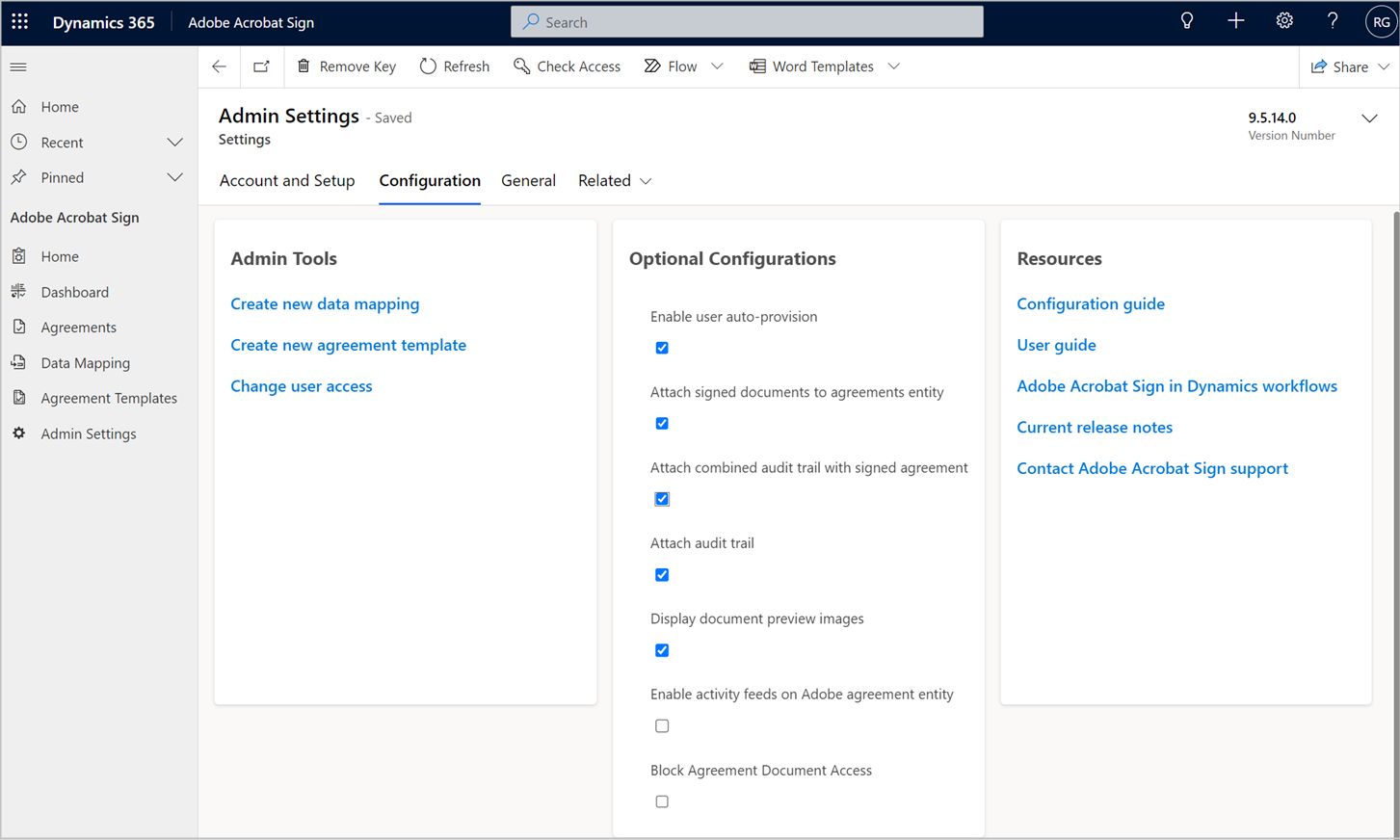Click Check Access command
The width and height of the screenshot is (1400, 840).
[x=567, y=66]
